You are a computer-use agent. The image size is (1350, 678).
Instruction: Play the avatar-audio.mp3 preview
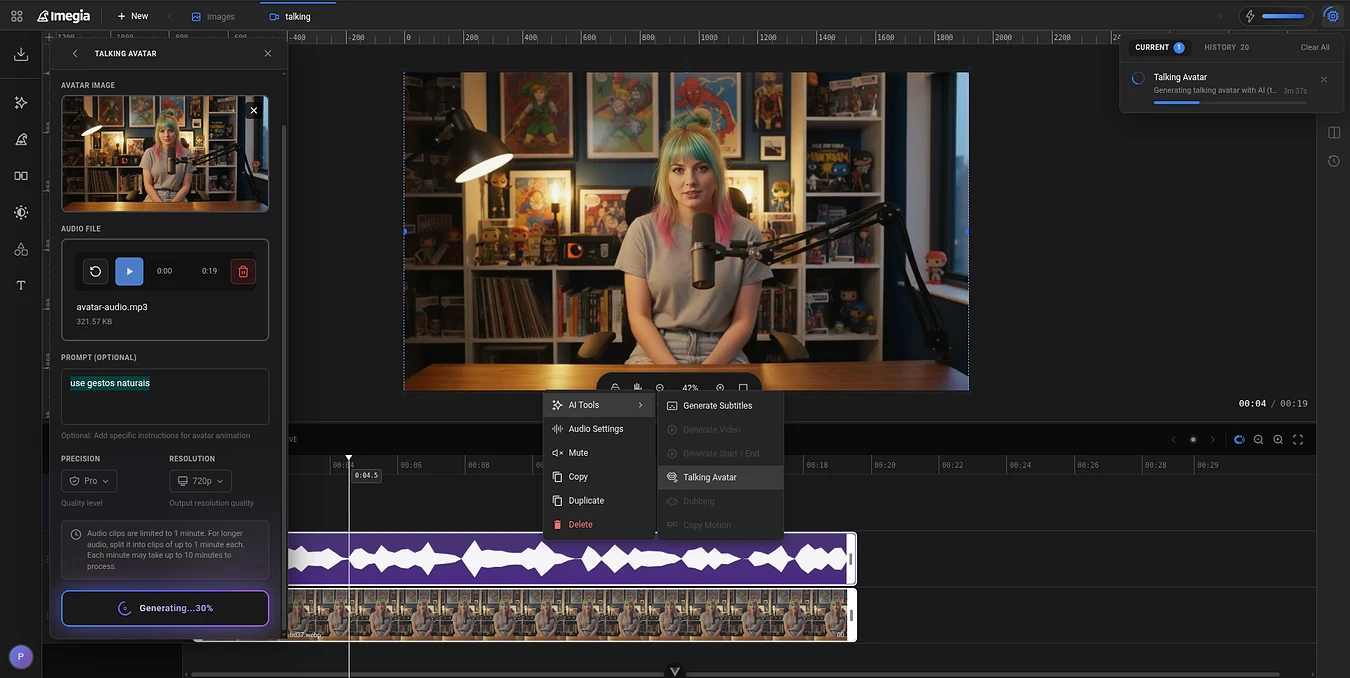129,271
